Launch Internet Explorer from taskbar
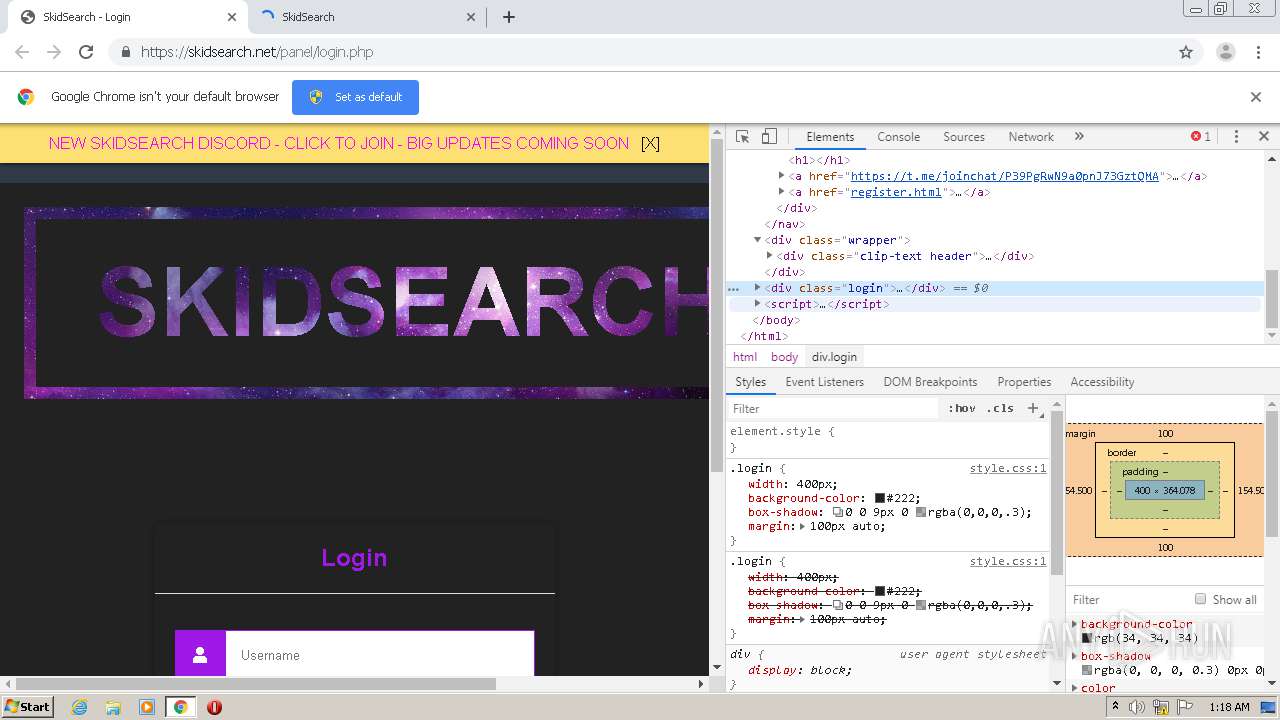 coord(79,706)
